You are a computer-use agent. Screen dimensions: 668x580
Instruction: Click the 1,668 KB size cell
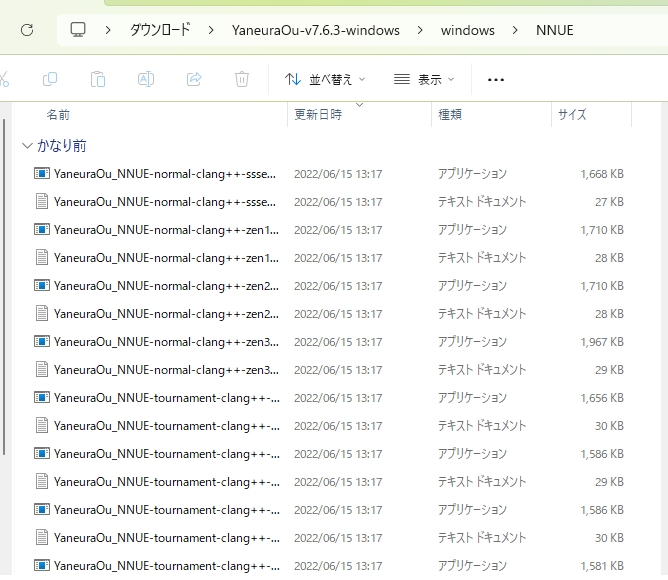(x=602, y=174)
